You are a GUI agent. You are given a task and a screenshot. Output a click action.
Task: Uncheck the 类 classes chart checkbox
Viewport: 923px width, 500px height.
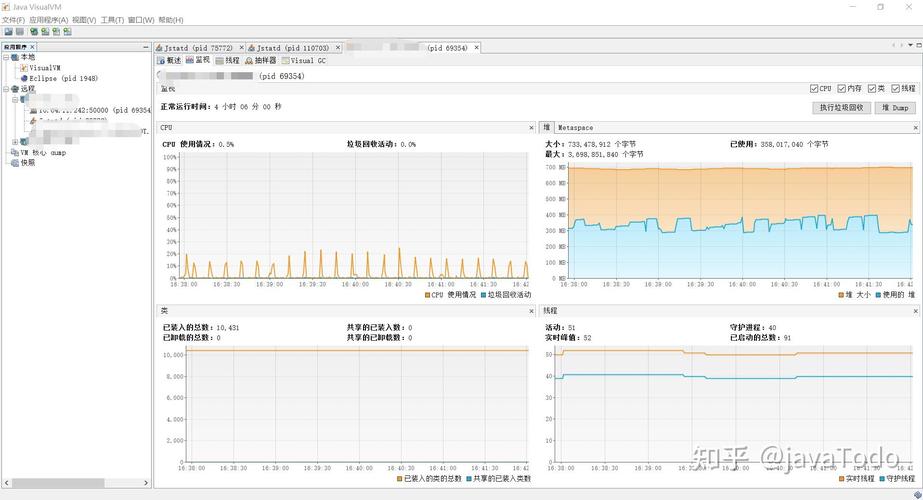pos(872,88)
